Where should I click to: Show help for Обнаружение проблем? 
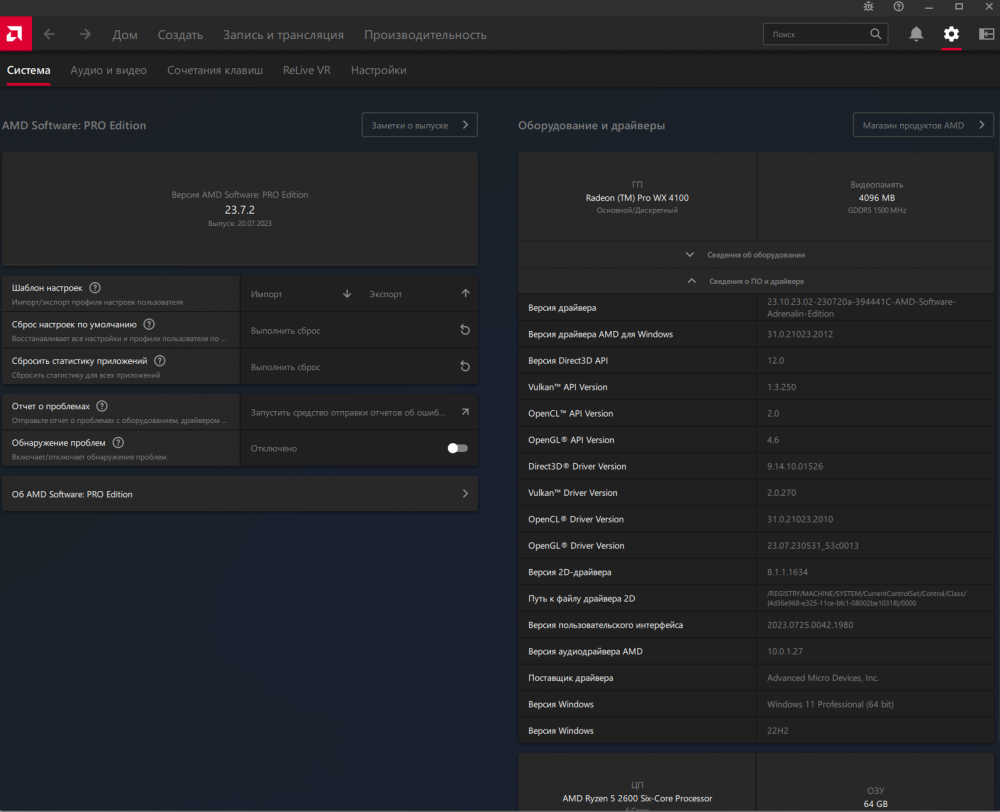(x=118, y=442)
